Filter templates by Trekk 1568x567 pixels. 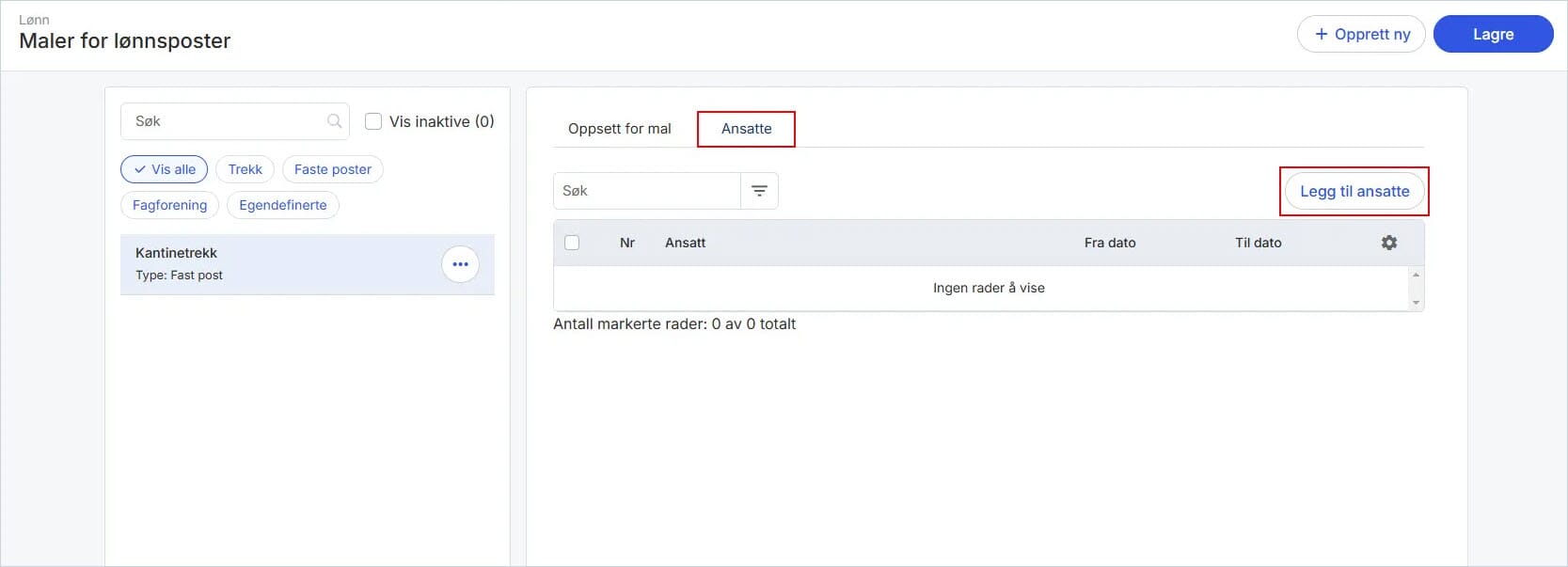pos(245,169)
